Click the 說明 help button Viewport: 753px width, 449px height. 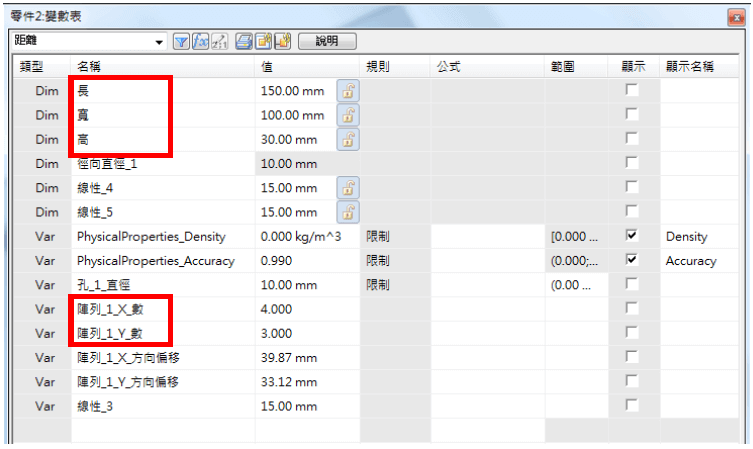327,42
